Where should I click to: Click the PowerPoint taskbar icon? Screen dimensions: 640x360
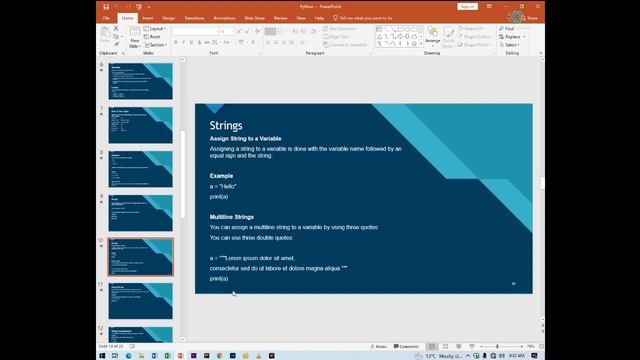(x=180, y=356)
